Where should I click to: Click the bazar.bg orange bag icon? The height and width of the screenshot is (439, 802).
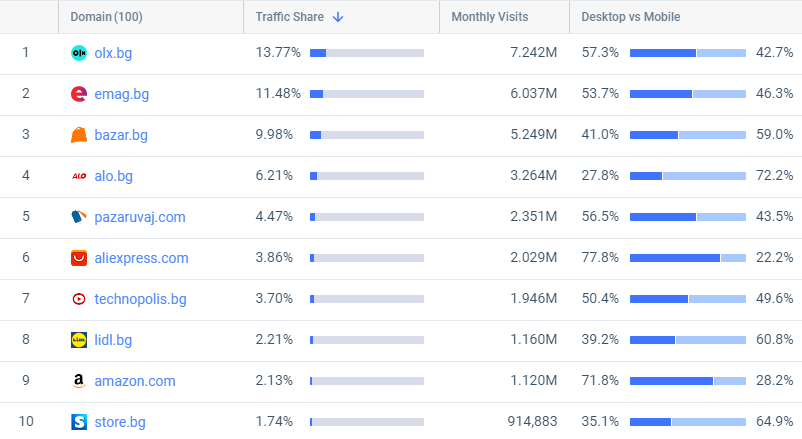click(x=79, y=135)
